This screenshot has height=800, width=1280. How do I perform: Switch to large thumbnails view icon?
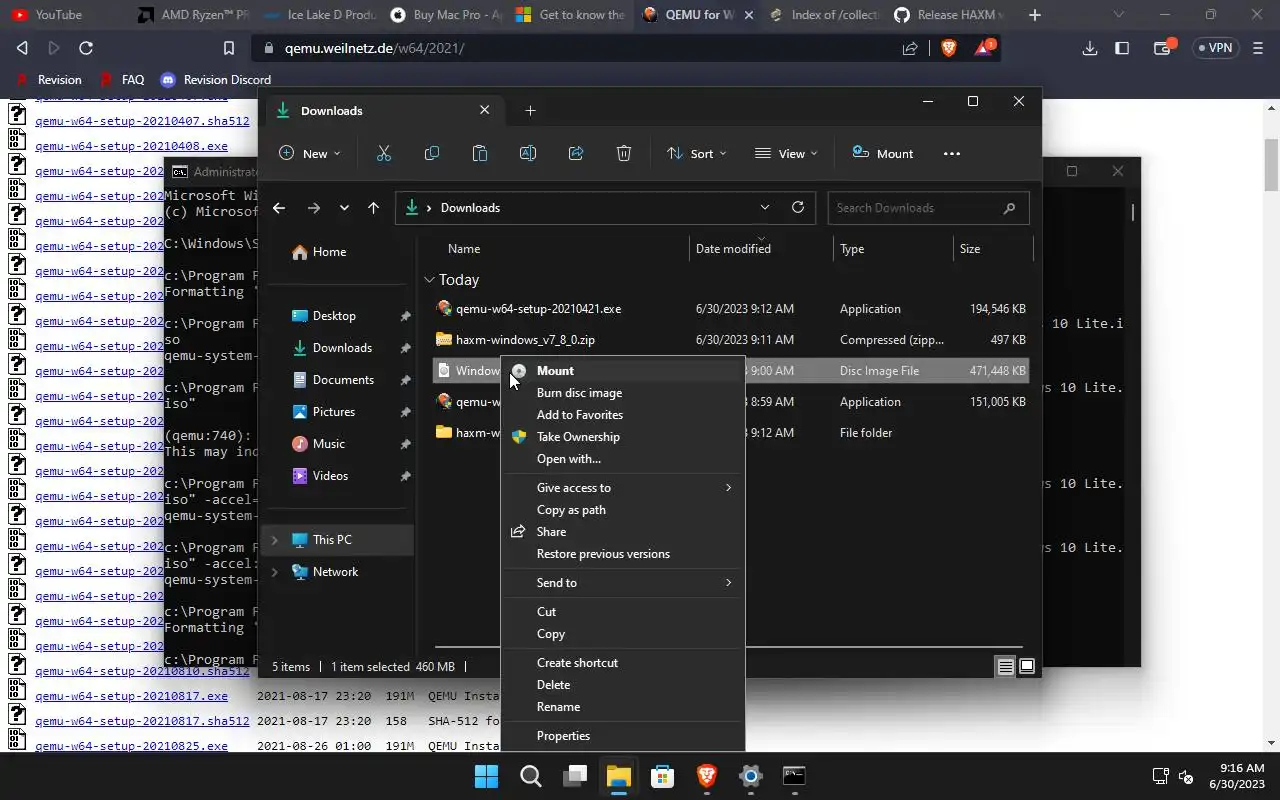click(x=1027, y=667)
